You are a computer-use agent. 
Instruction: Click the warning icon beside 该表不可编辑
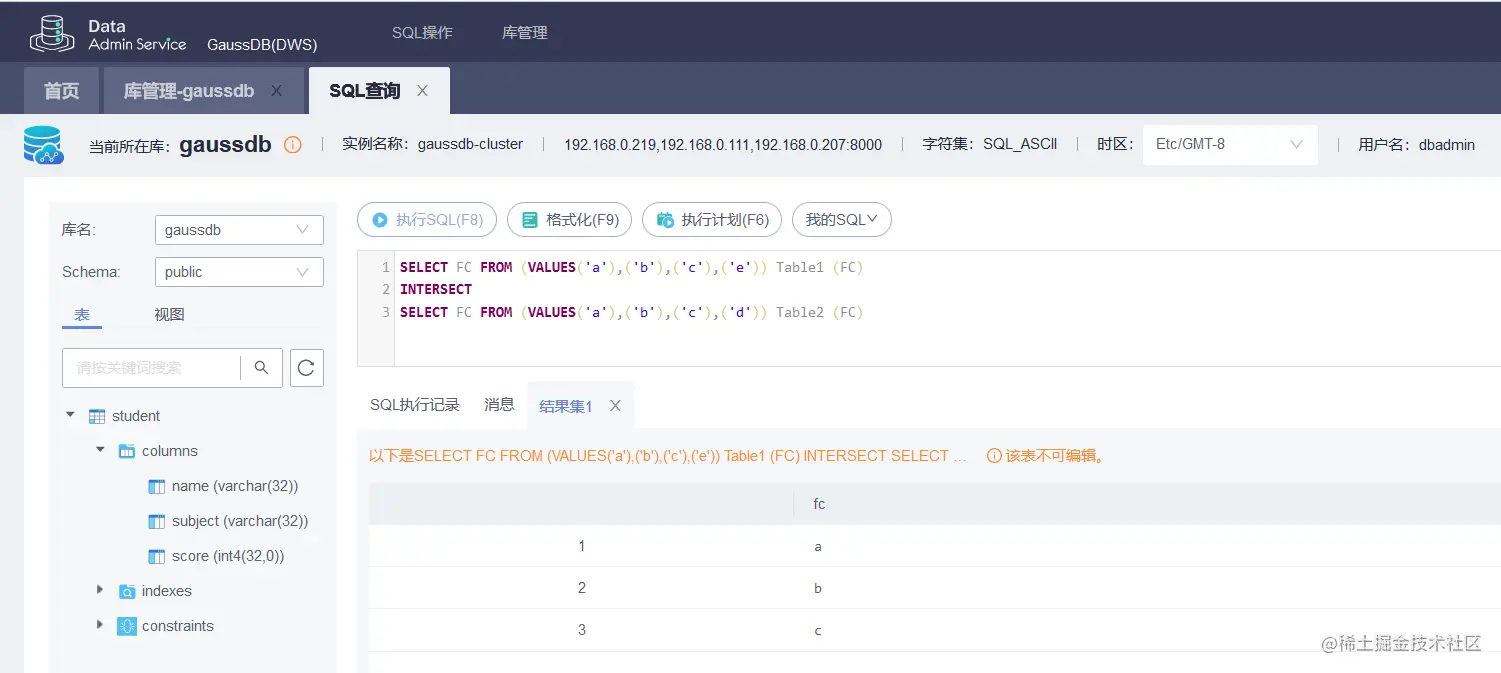(994, 456)
